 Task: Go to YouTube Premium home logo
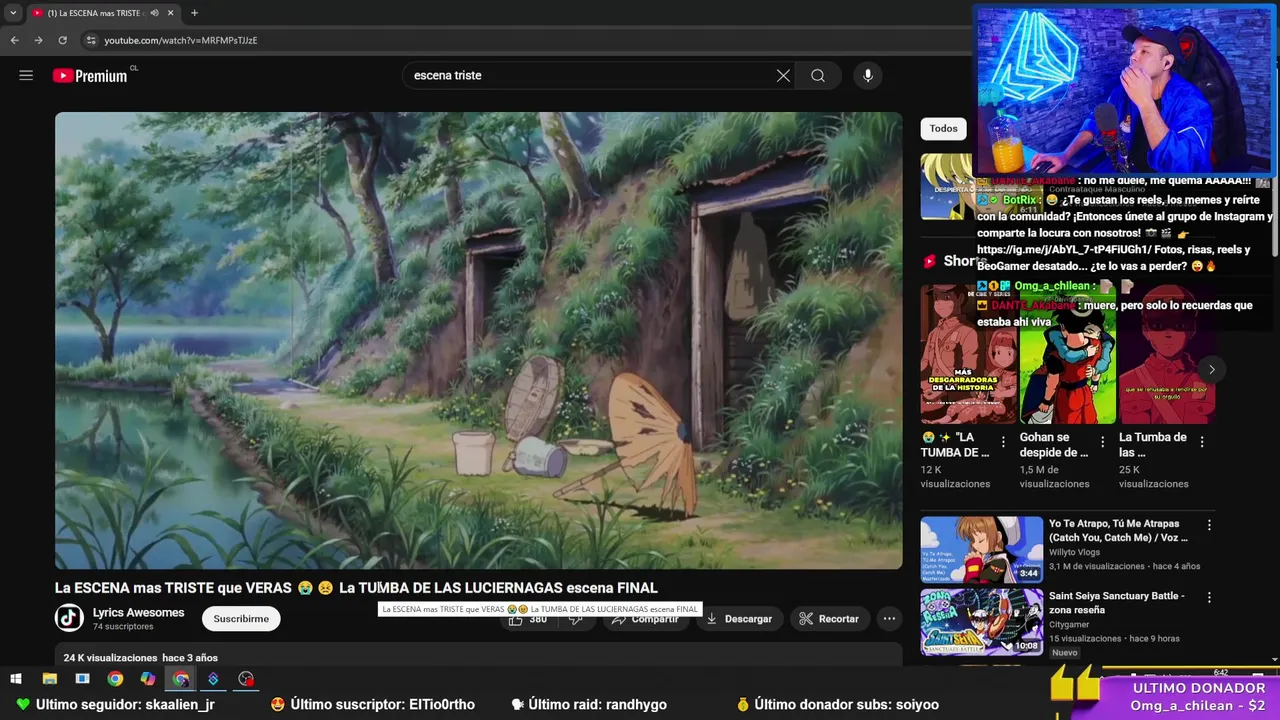click(x=90, y=75)
